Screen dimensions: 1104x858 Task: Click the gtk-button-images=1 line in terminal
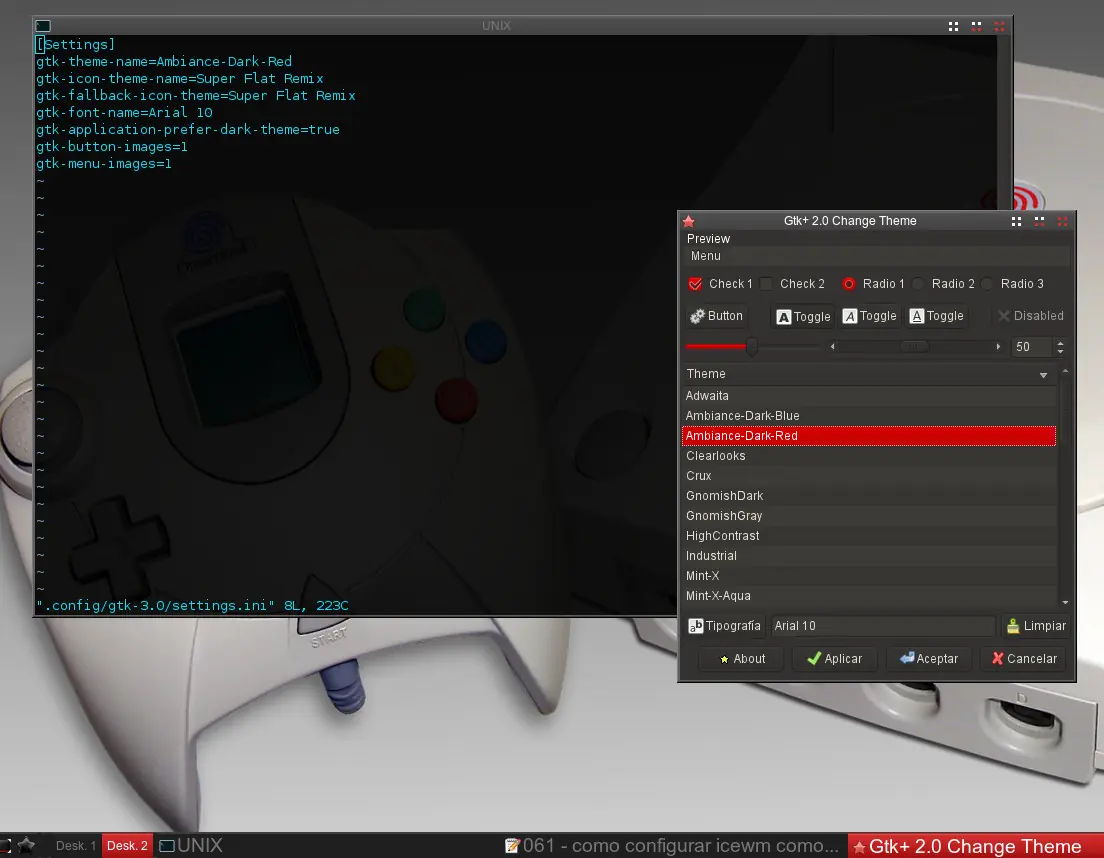click(x=112, y=147)
